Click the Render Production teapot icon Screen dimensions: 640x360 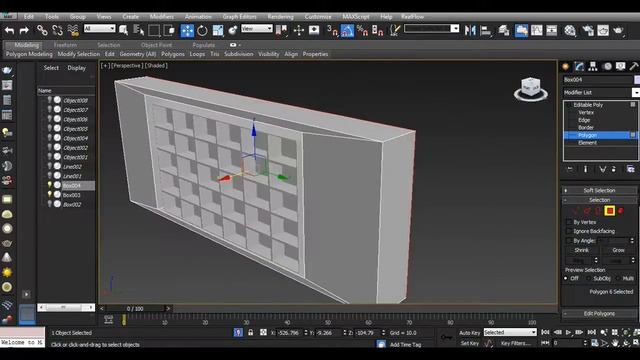(x=619, y=30)
